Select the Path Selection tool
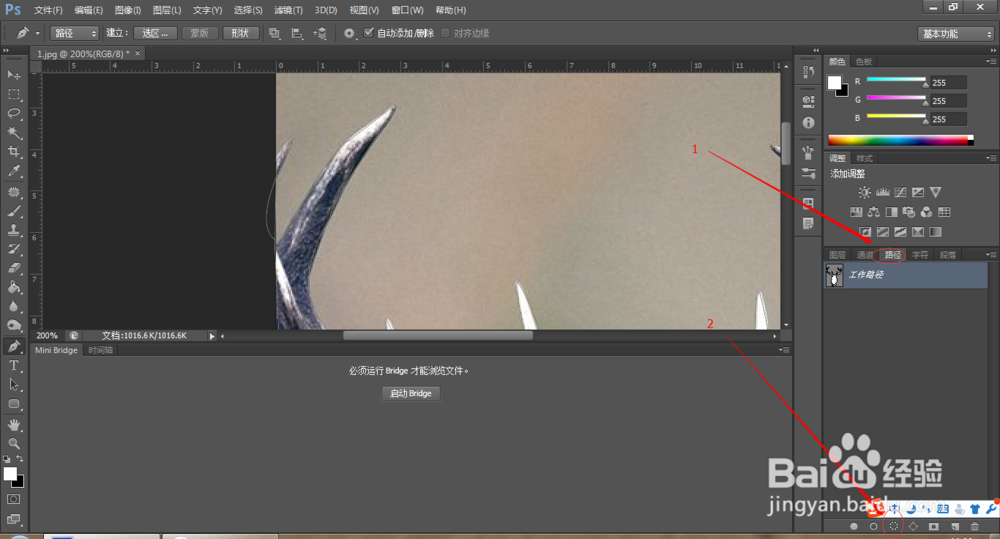The image size is (1000, 539). (x=13, y=385)
